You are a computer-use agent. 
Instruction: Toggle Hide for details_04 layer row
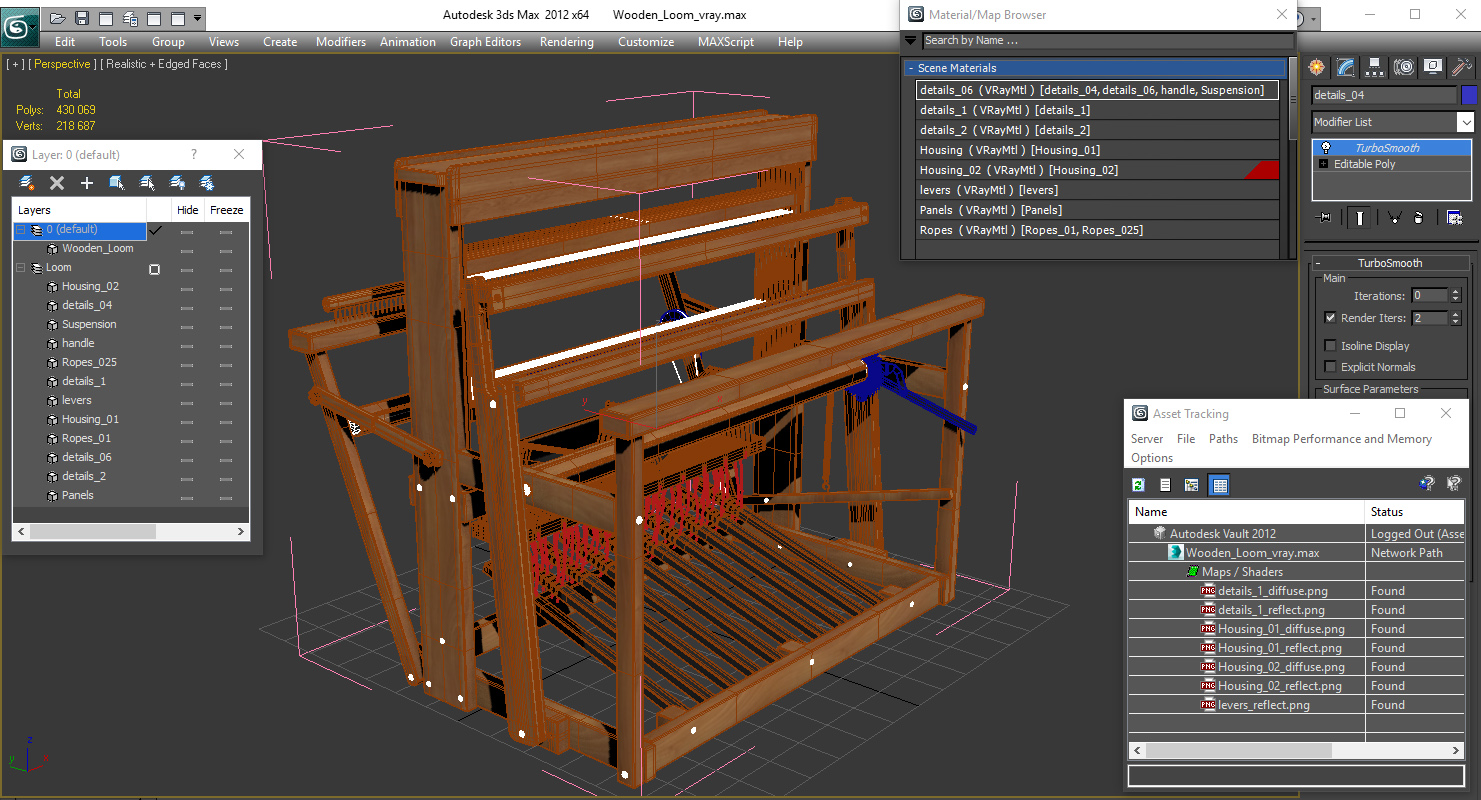187,306
